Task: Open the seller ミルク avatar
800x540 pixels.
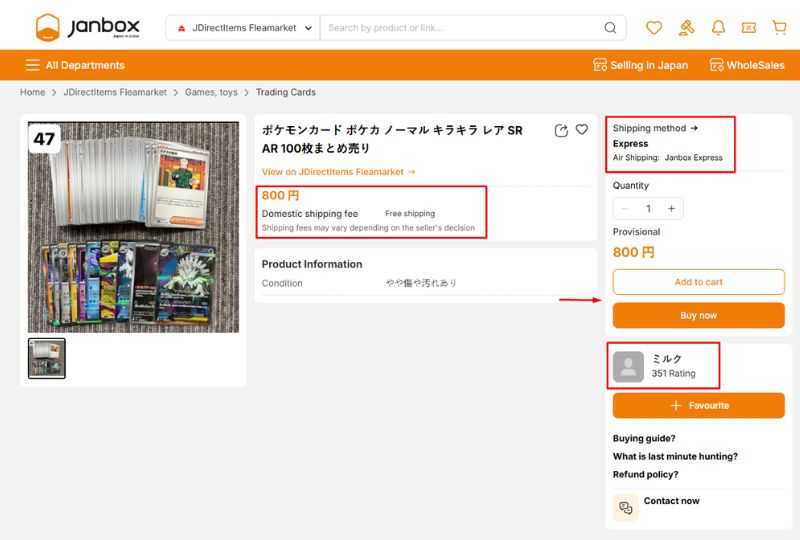Action: click(x=628, y=366)
